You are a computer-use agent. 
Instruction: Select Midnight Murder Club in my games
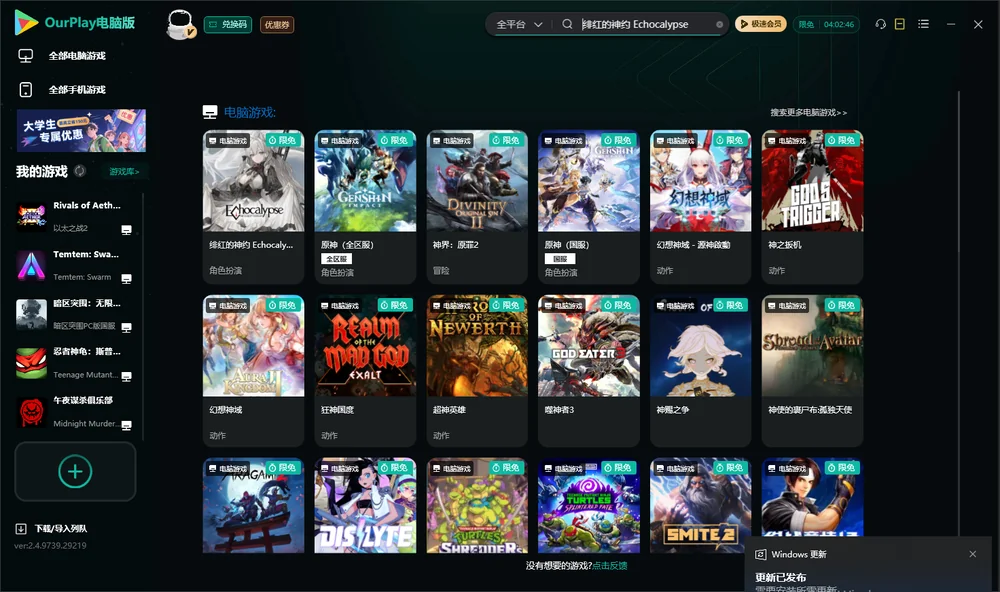[75, 412]
